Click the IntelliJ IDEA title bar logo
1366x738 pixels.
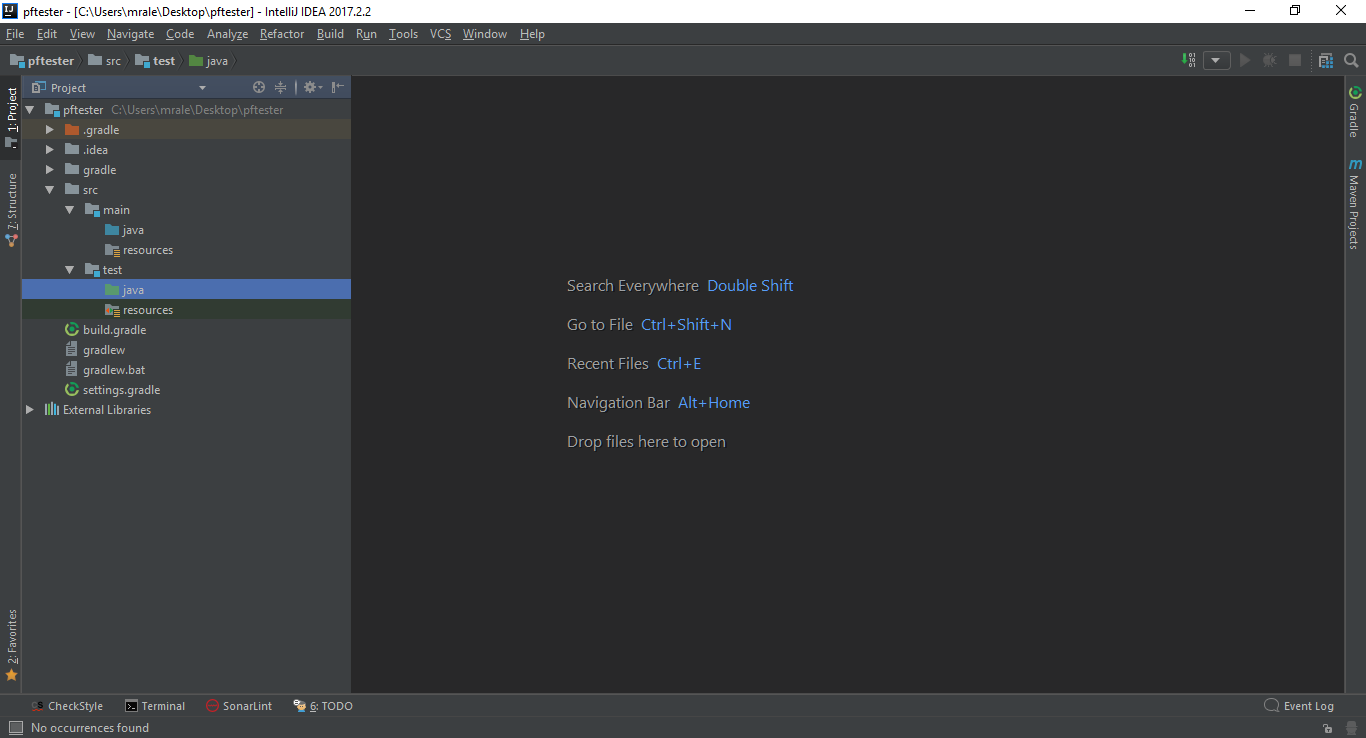pyautogui.click(x=10, y=11)
